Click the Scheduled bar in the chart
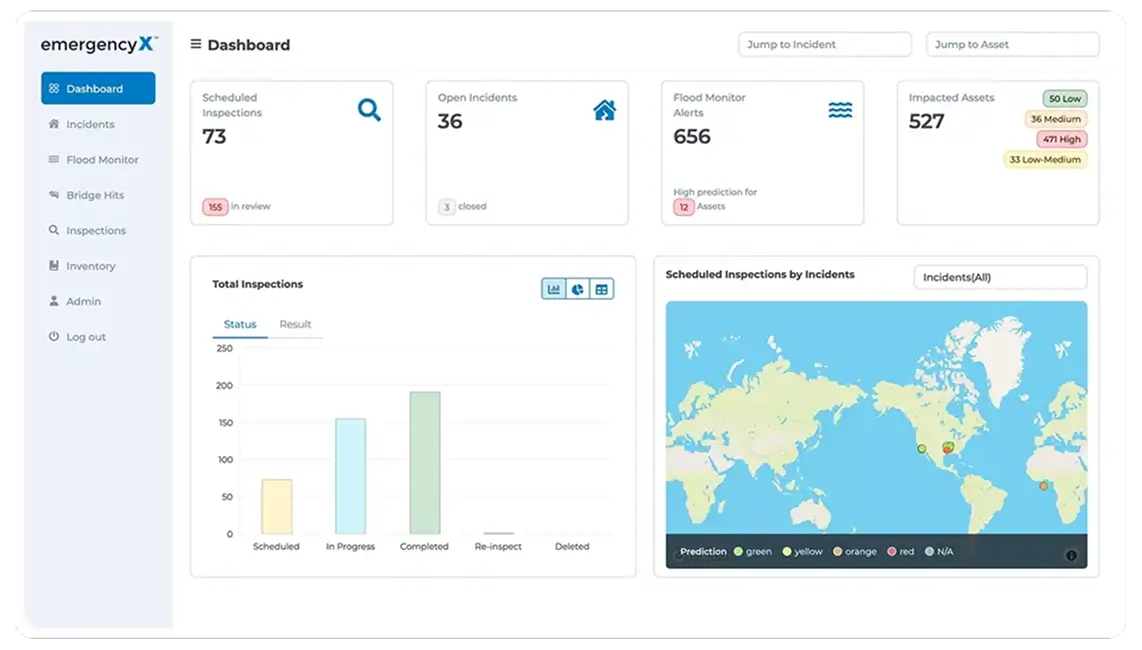1142x650 pixels. click(x=277, y=506)
